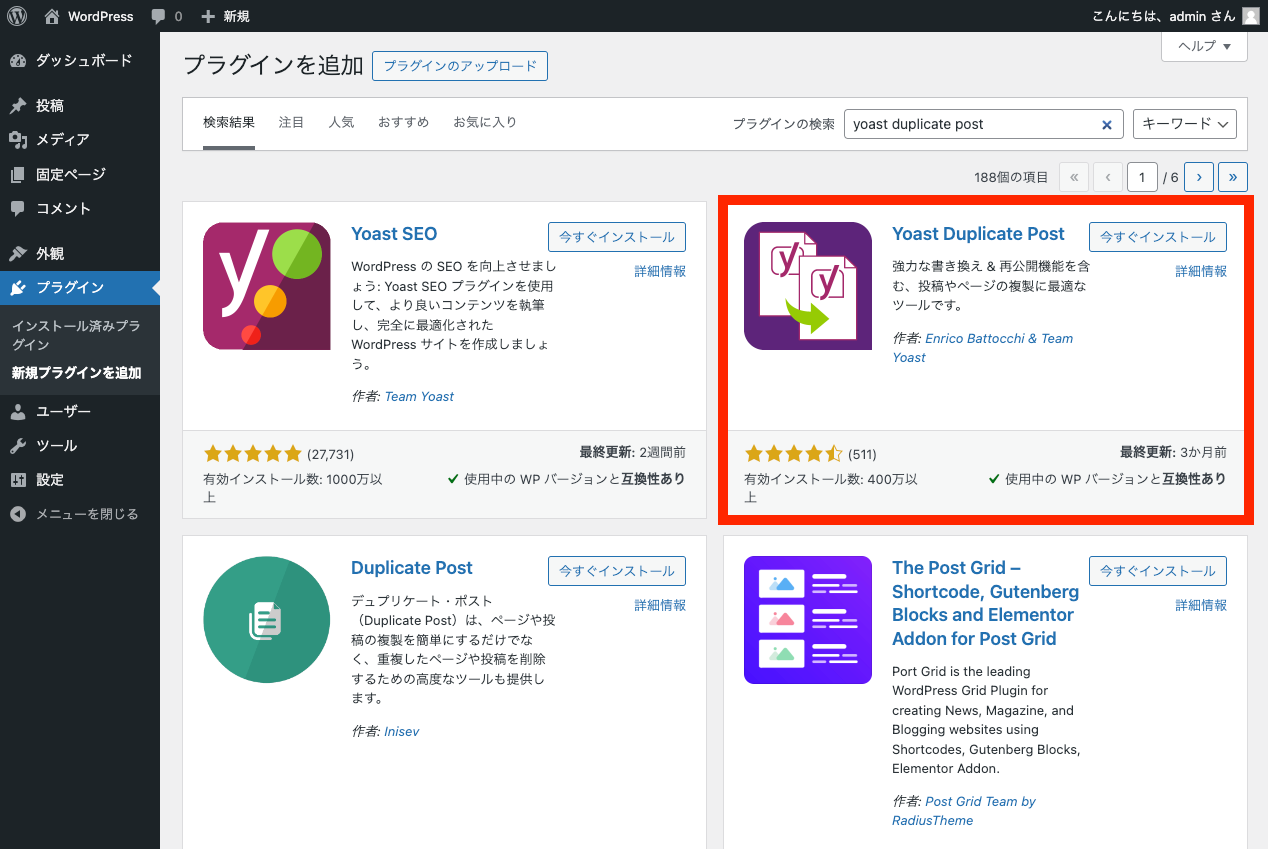Open the Yoast Duplicate Post title link
Viewport: 1268px width, 849px height.
pyautogui.click(x=978, y=234)
